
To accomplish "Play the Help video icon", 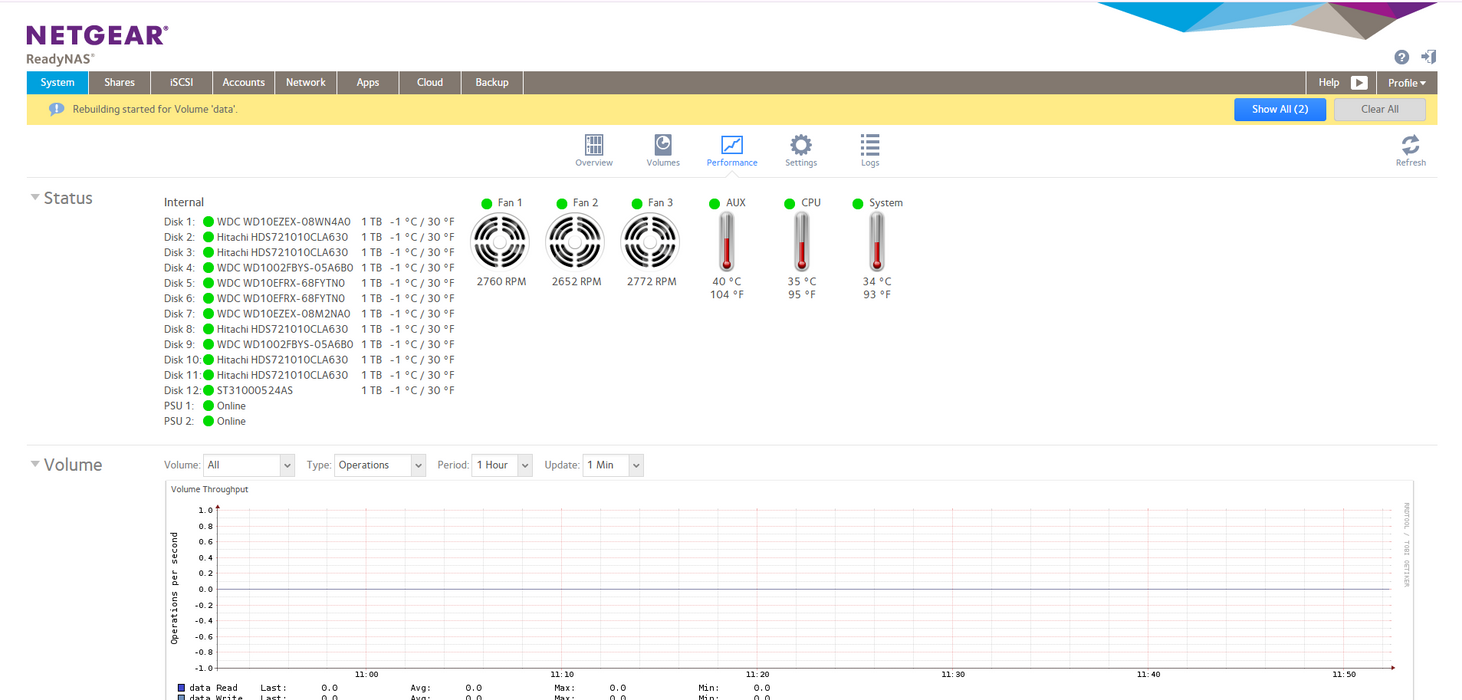I will (1359, 83).
